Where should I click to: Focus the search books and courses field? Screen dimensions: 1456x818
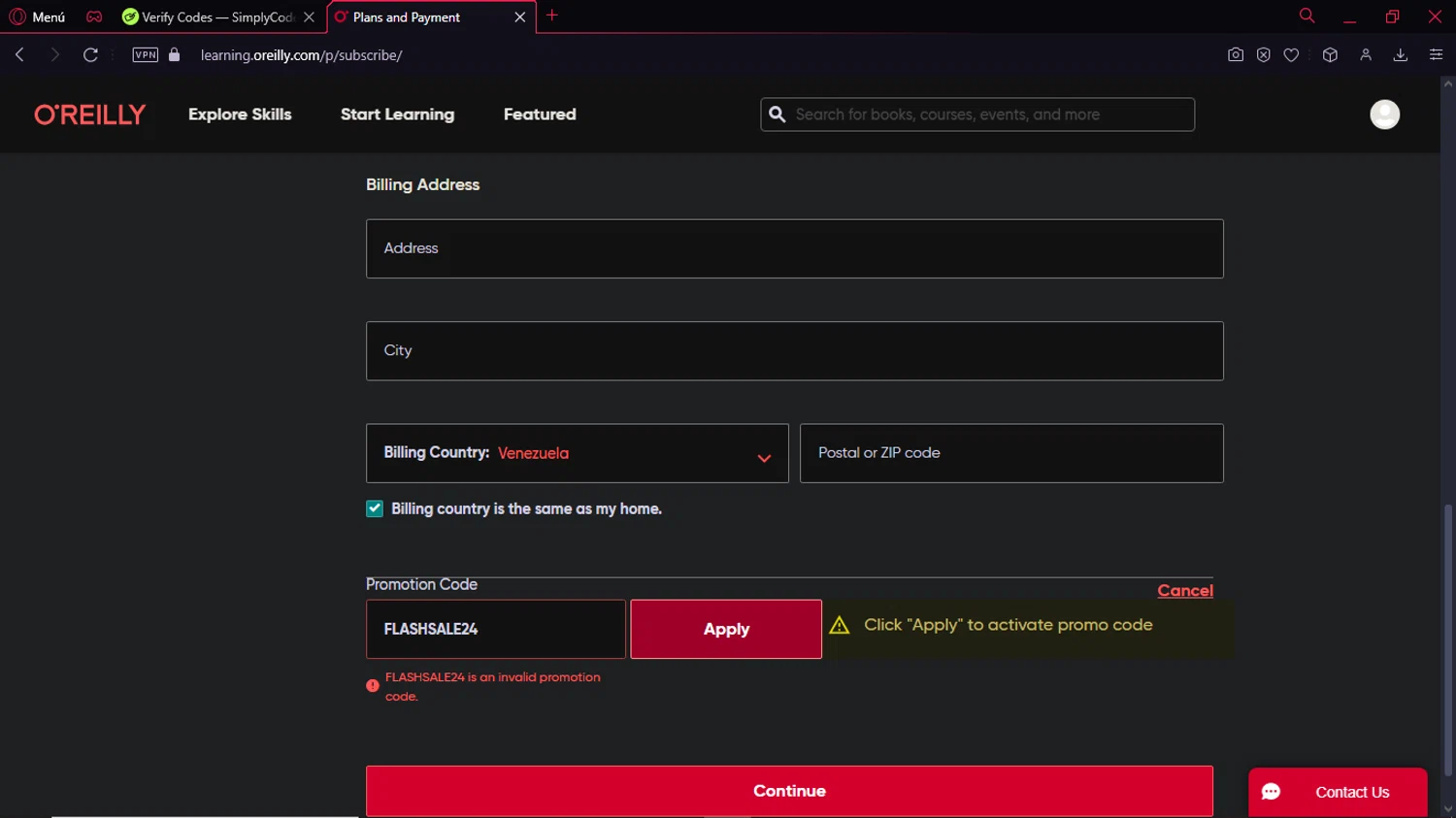pos(977,115)
